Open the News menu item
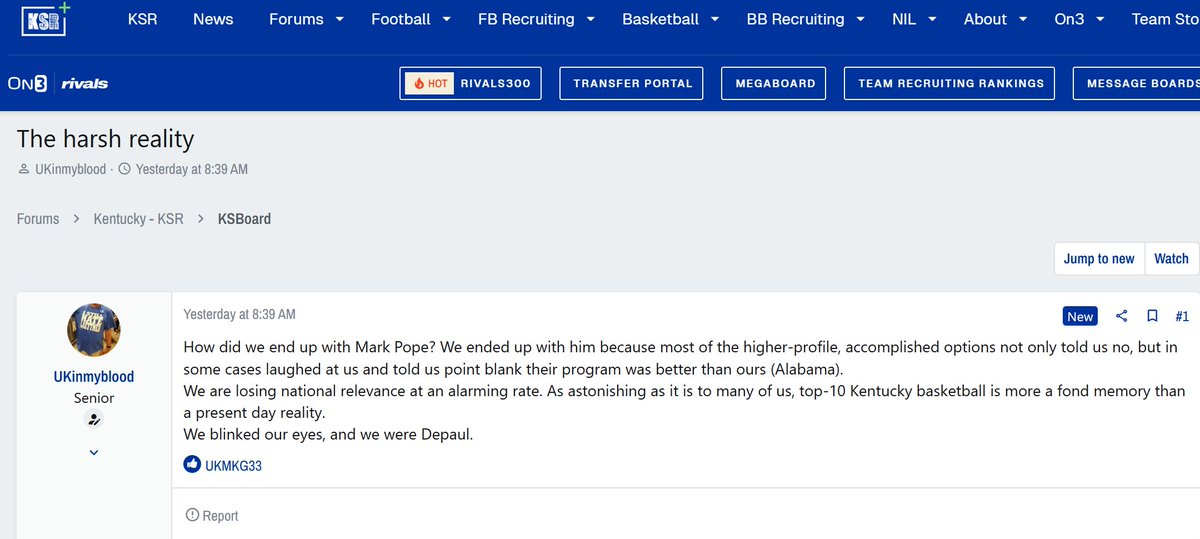Image resolution: width=1200 pixels, height=539 pixels. 213,19
